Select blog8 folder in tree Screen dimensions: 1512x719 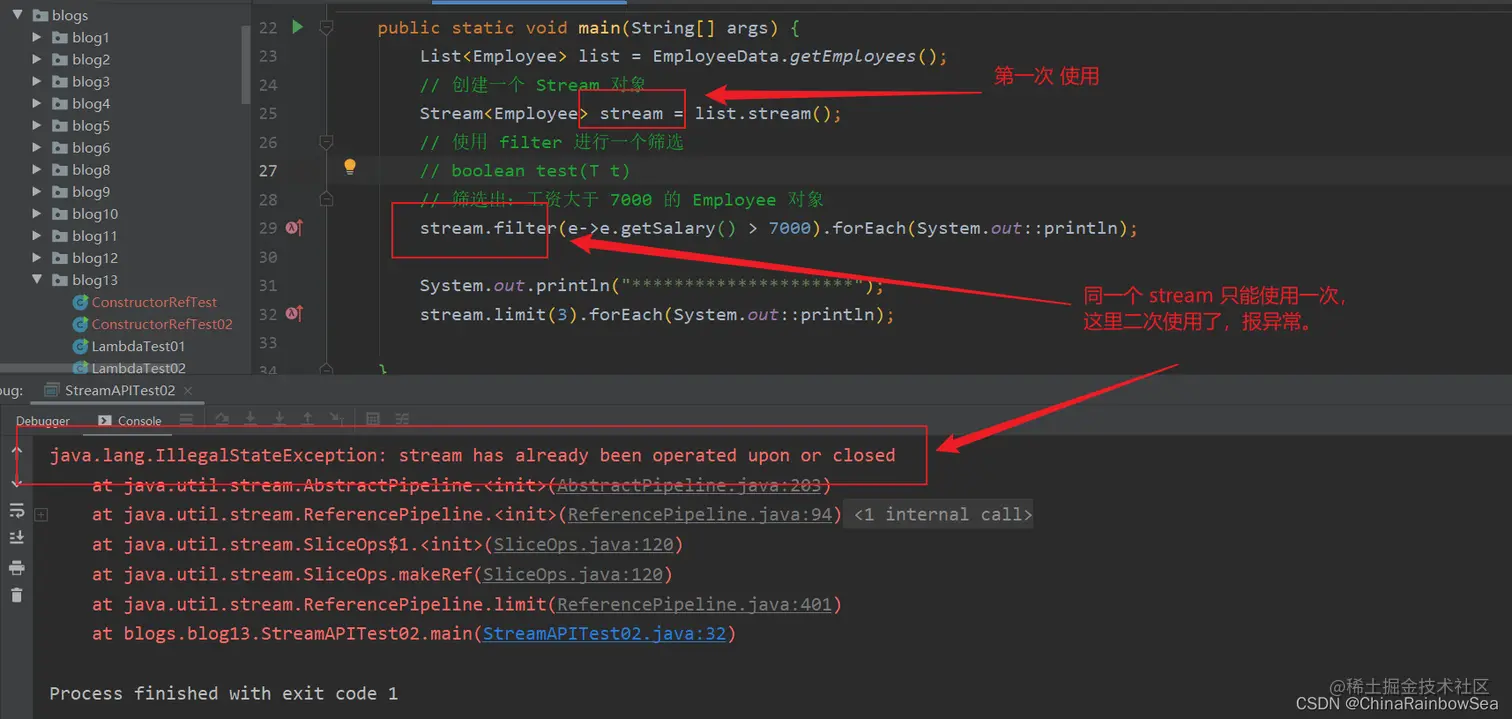[91, 170]
